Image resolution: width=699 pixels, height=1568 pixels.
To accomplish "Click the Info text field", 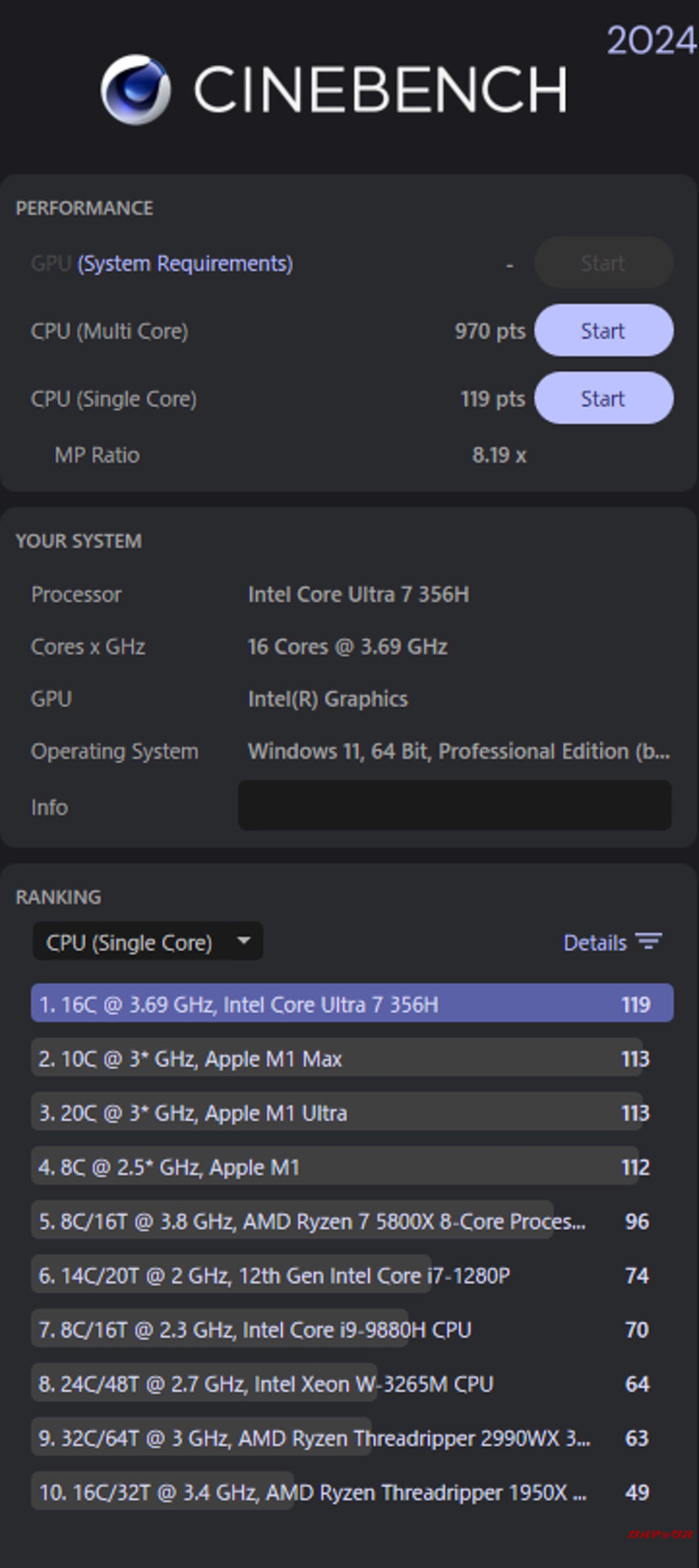I will point(455,805).
